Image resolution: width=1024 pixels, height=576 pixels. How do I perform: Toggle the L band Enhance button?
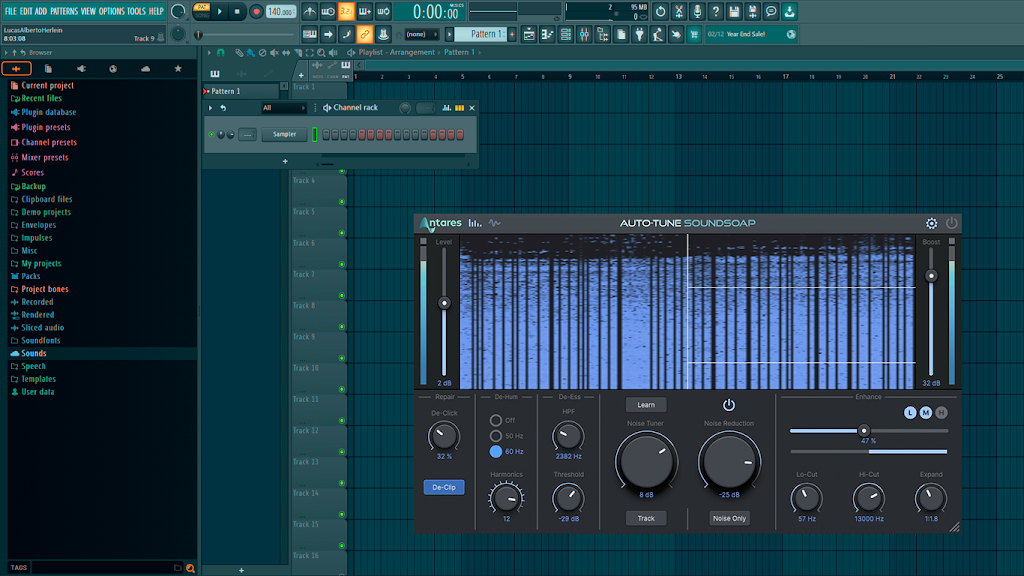click(910, 413)
